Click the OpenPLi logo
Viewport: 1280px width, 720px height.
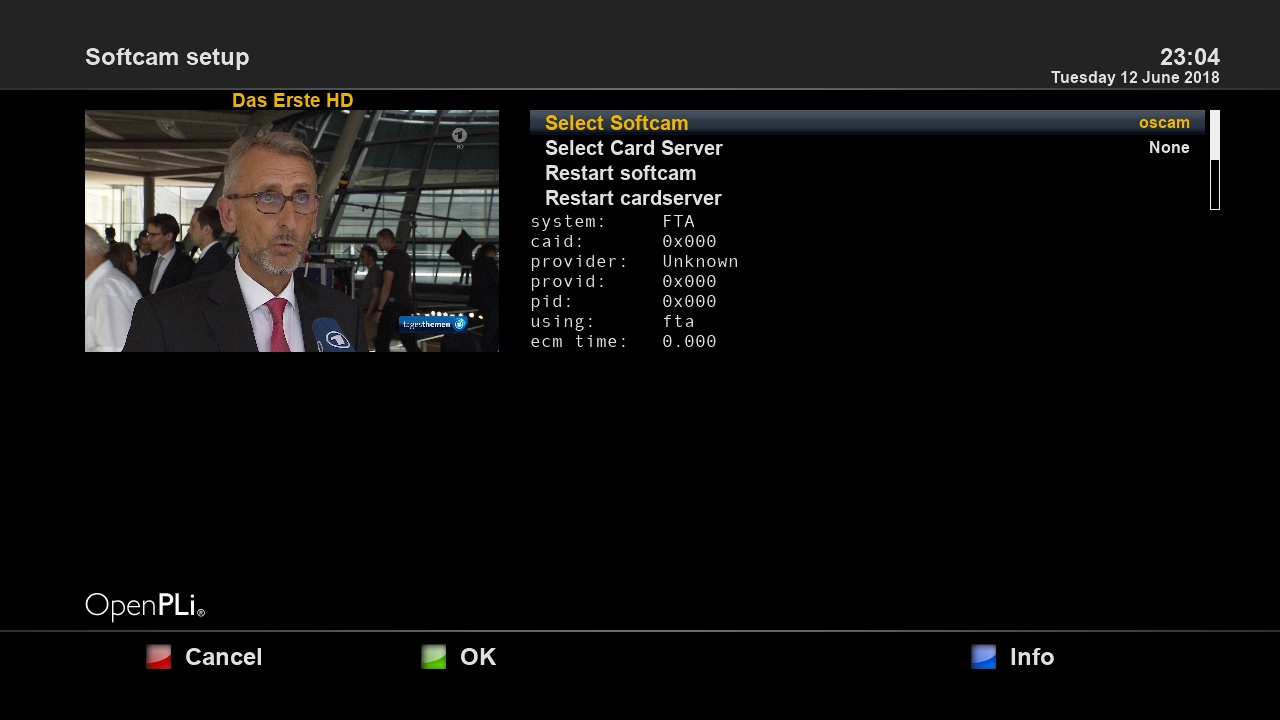pyautogui.click(x=145, y=606)
